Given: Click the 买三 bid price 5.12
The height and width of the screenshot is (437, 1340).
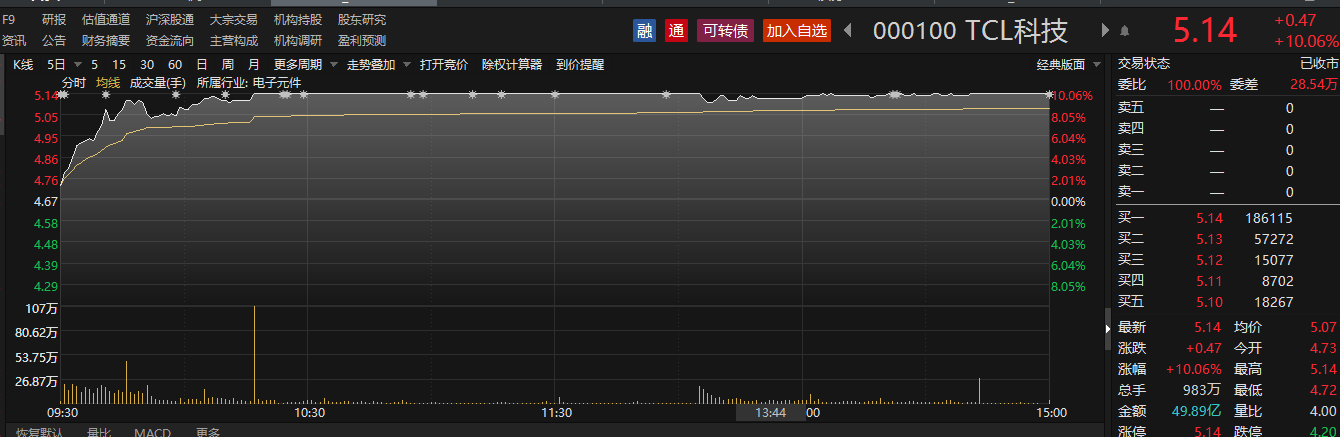Looking at the screenshot, I should 1210,260.
